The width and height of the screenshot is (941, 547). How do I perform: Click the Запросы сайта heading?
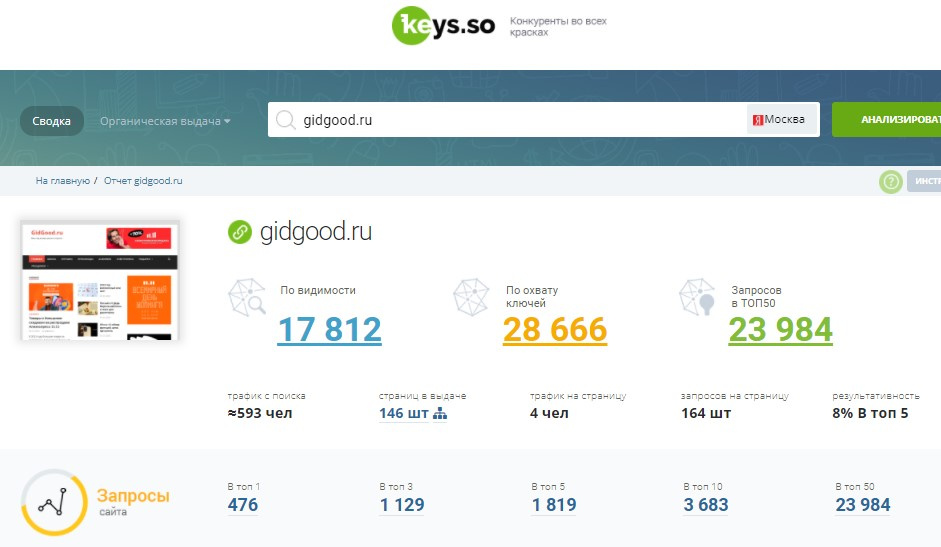pyautogui.click(x=133, y=501)
